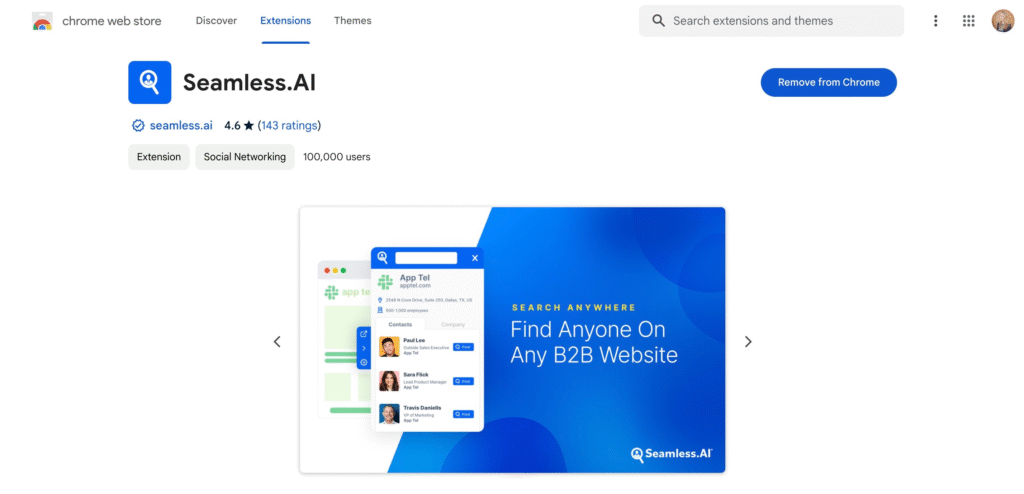
Task: Open the three-dot more options menu
Action: coord(935,21)
